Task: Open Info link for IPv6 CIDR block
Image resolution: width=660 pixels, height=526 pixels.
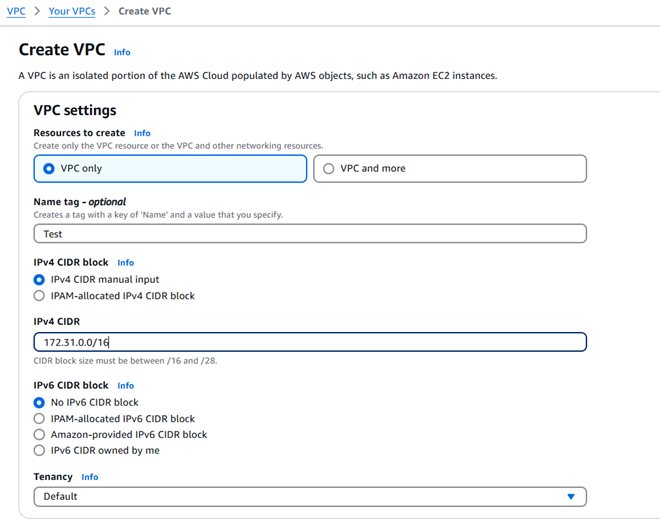Action: pyautogui.click(x=126, y=386)
